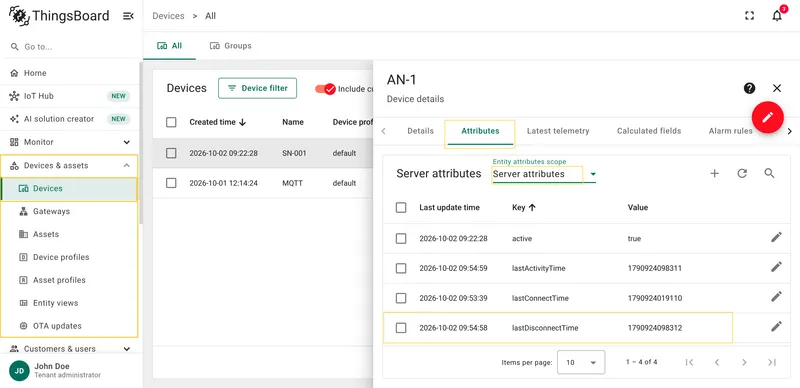The width and height of the screenshot is (800, 388).
Task: Open Calculated fields tab
Action: (649, 131)
